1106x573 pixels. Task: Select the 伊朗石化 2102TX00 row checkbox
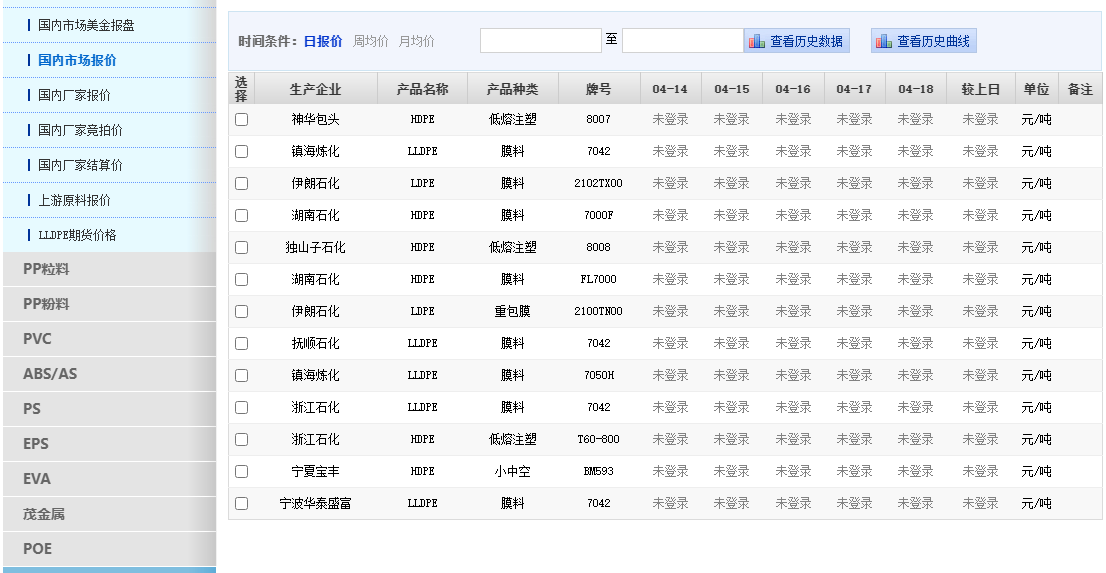241,184
